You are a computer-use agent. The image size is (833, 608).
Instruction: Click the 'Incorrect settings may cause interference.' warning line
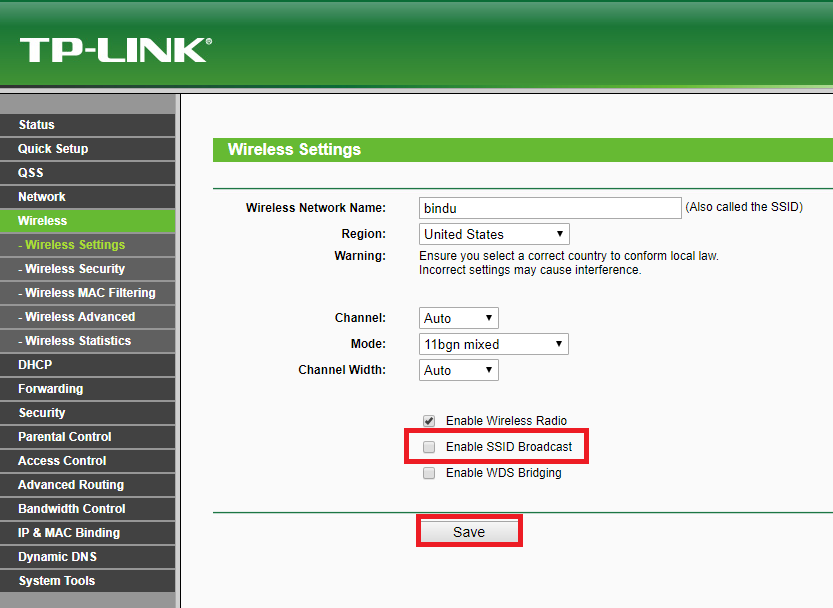[x=530, y=270]
